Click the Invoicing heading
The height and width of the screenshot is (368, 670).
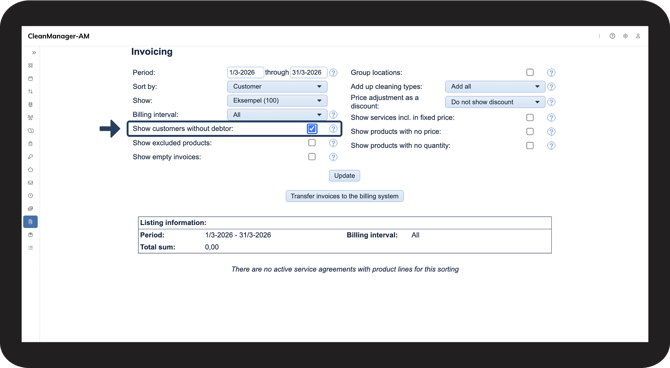pos(152,52)
